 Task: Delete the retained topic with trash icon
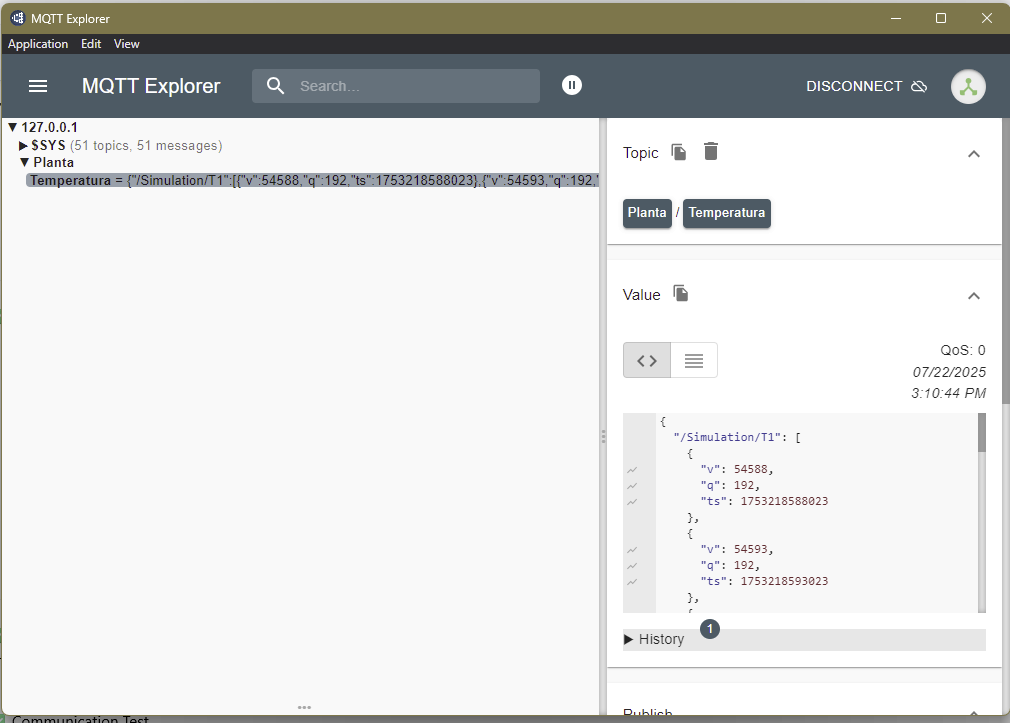pos(710,151)
